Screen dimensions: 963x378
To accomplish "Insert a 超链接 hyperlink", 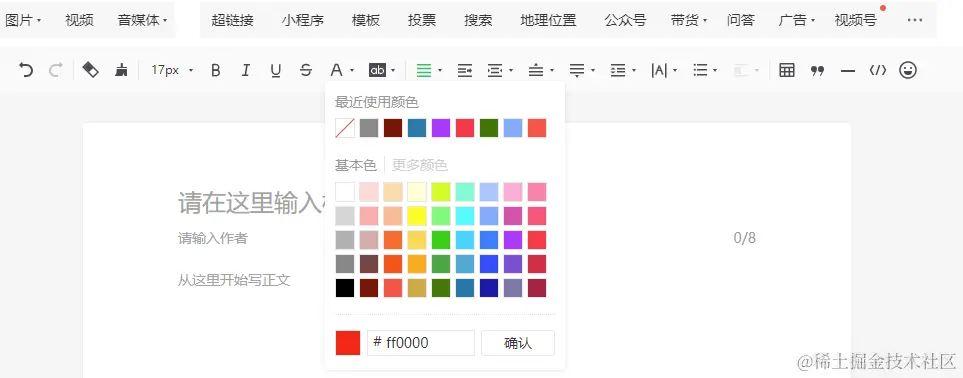I will click(232, 20).
